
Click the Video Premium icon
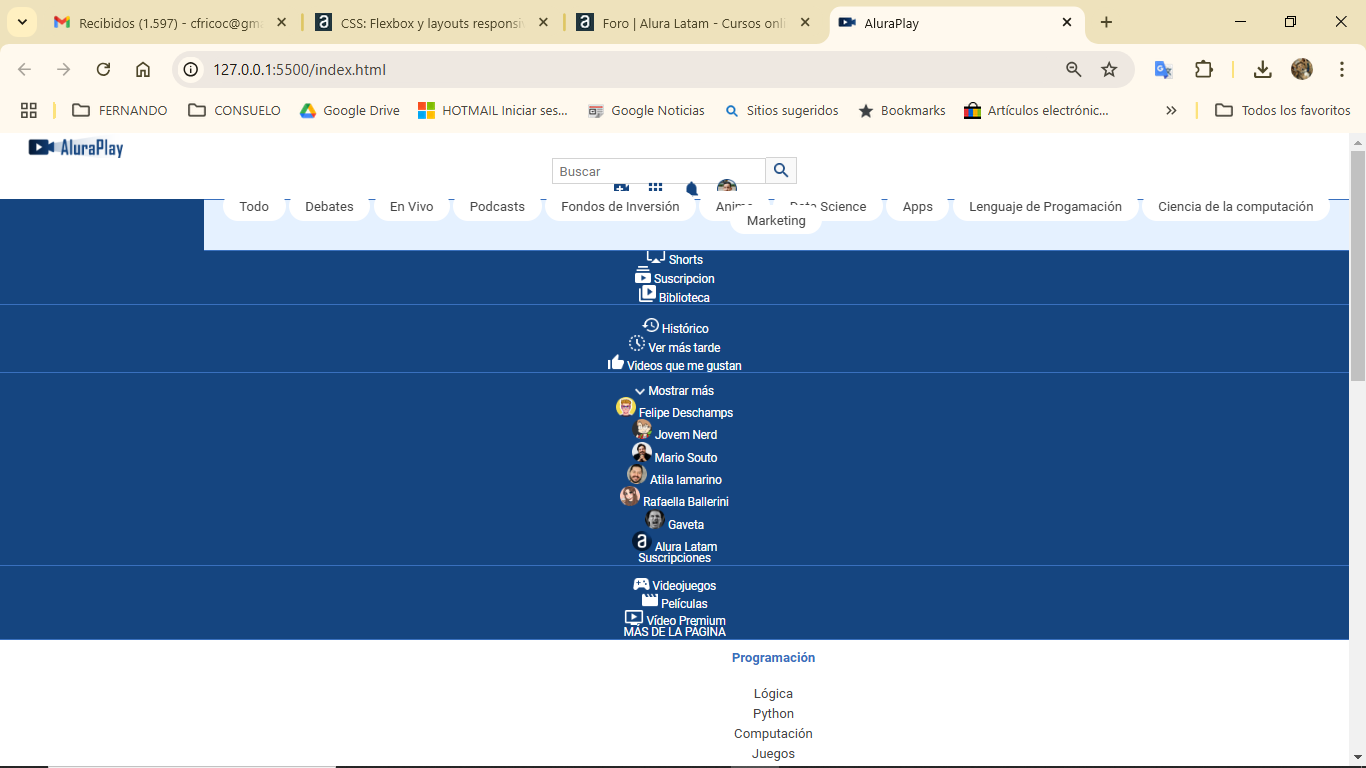click(634, 618)
